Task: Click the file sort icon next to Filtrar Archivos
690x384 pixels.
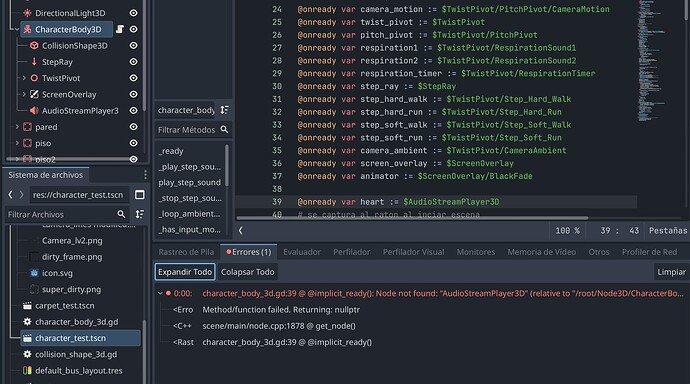Action: click(x=139, y=214)
